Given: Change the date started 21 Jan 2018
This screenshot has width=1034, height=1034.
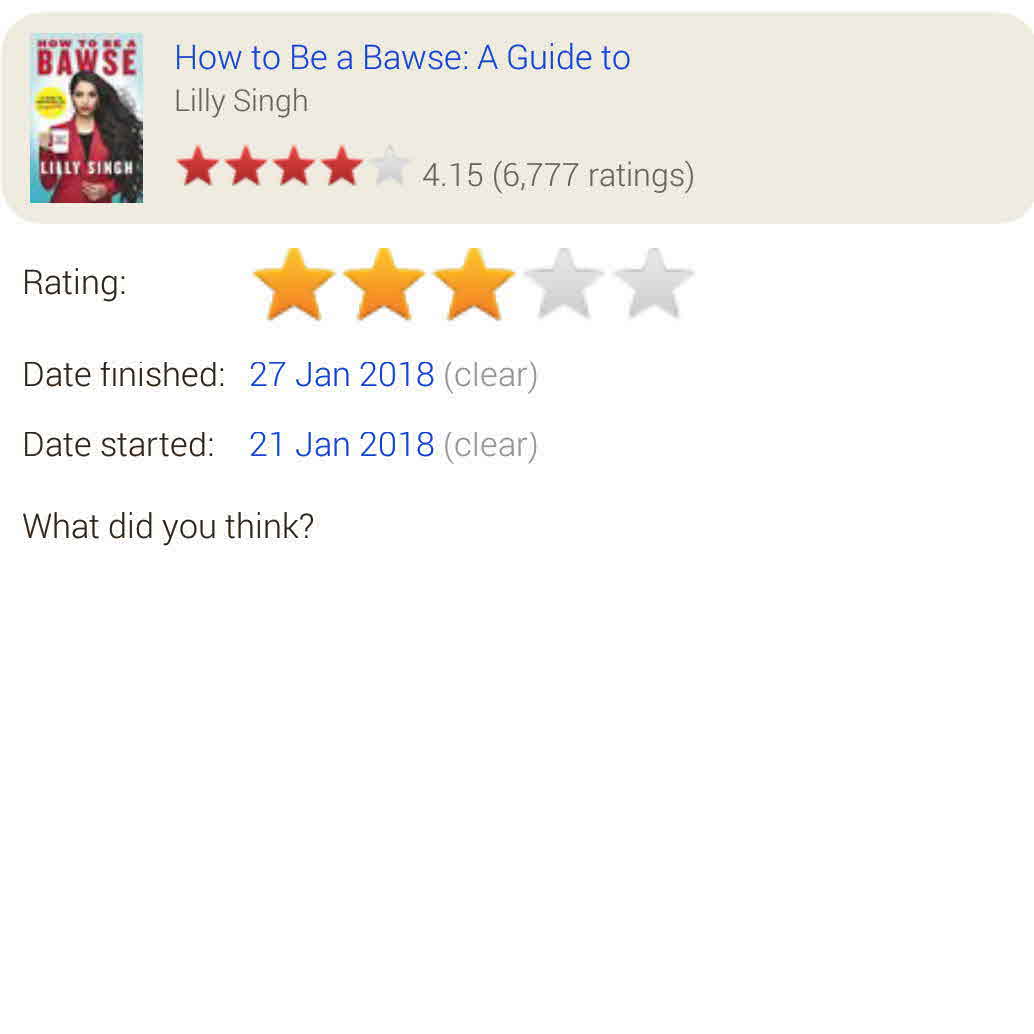Looking at the screenshot, I should pos(342,444).
